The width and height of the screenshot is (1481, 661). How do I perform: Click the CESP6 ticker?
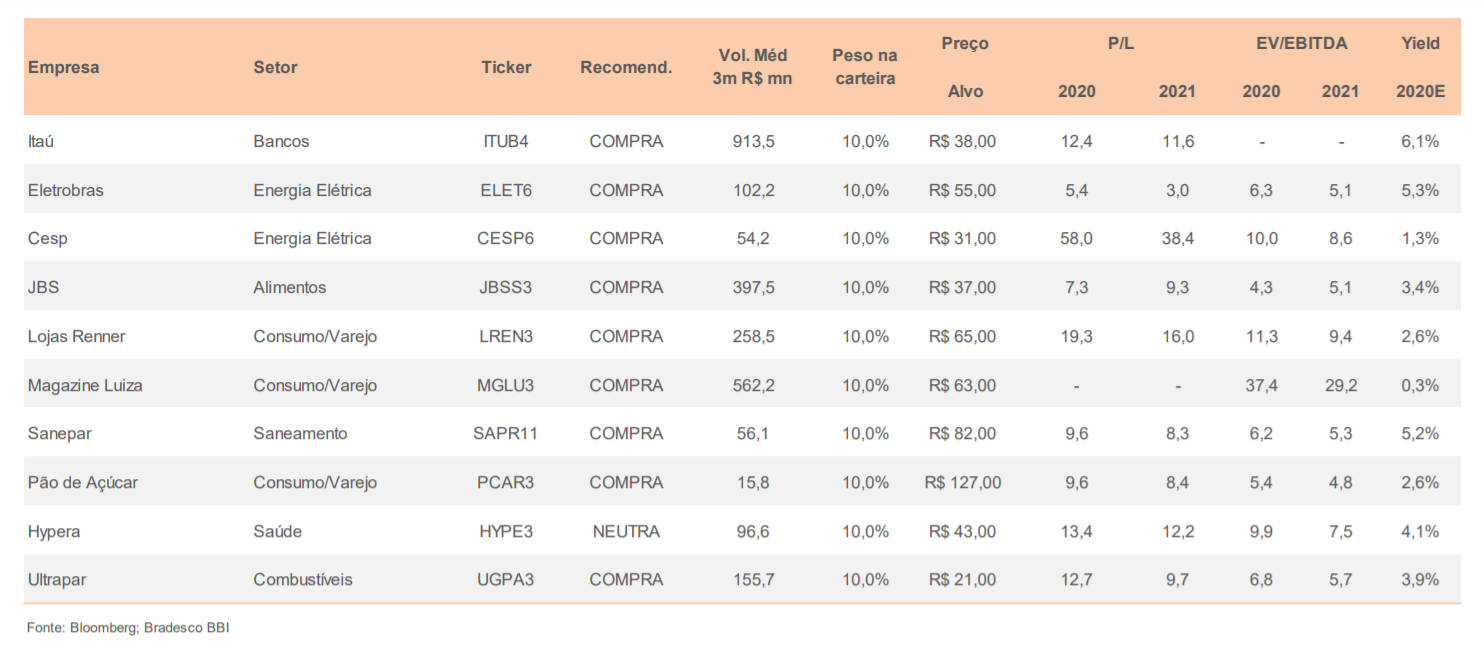tap(506, 238)
